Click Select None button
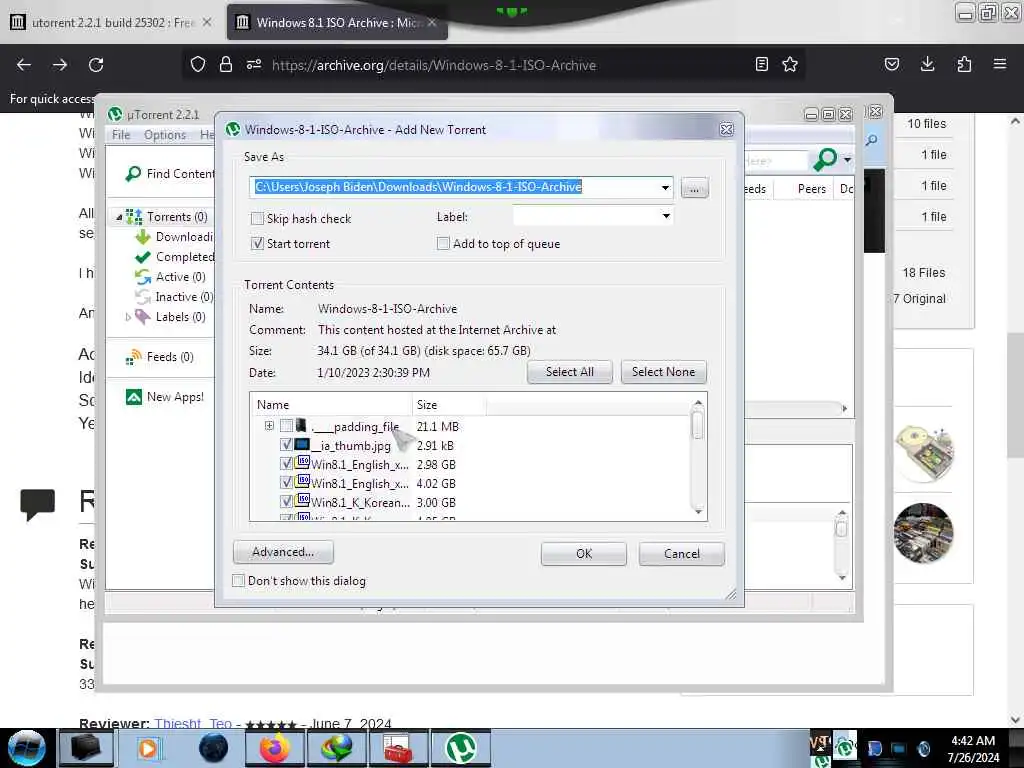The width and height of the screenshot is (1024, 768). click(x=664, y=372)
